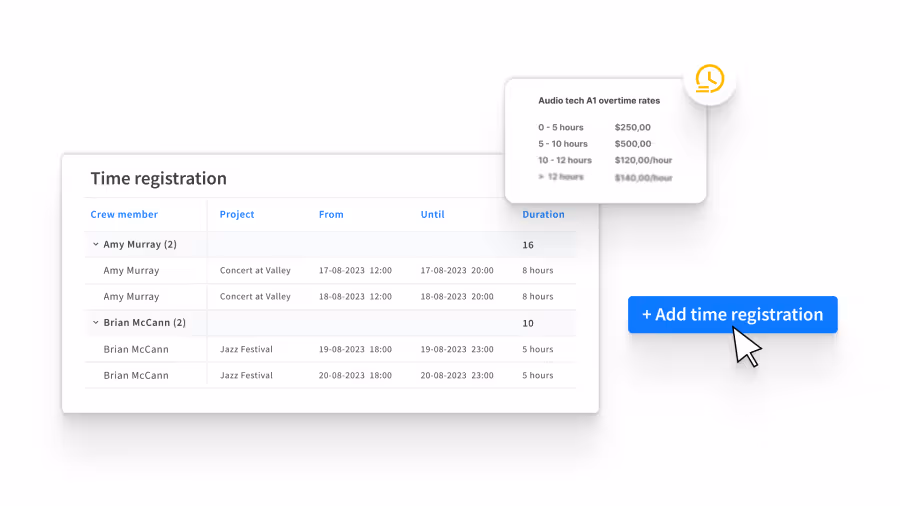Click the From value 17-08-2023 12:00
The height and width of the screenshot is (506, 900).
coord(355,270)
